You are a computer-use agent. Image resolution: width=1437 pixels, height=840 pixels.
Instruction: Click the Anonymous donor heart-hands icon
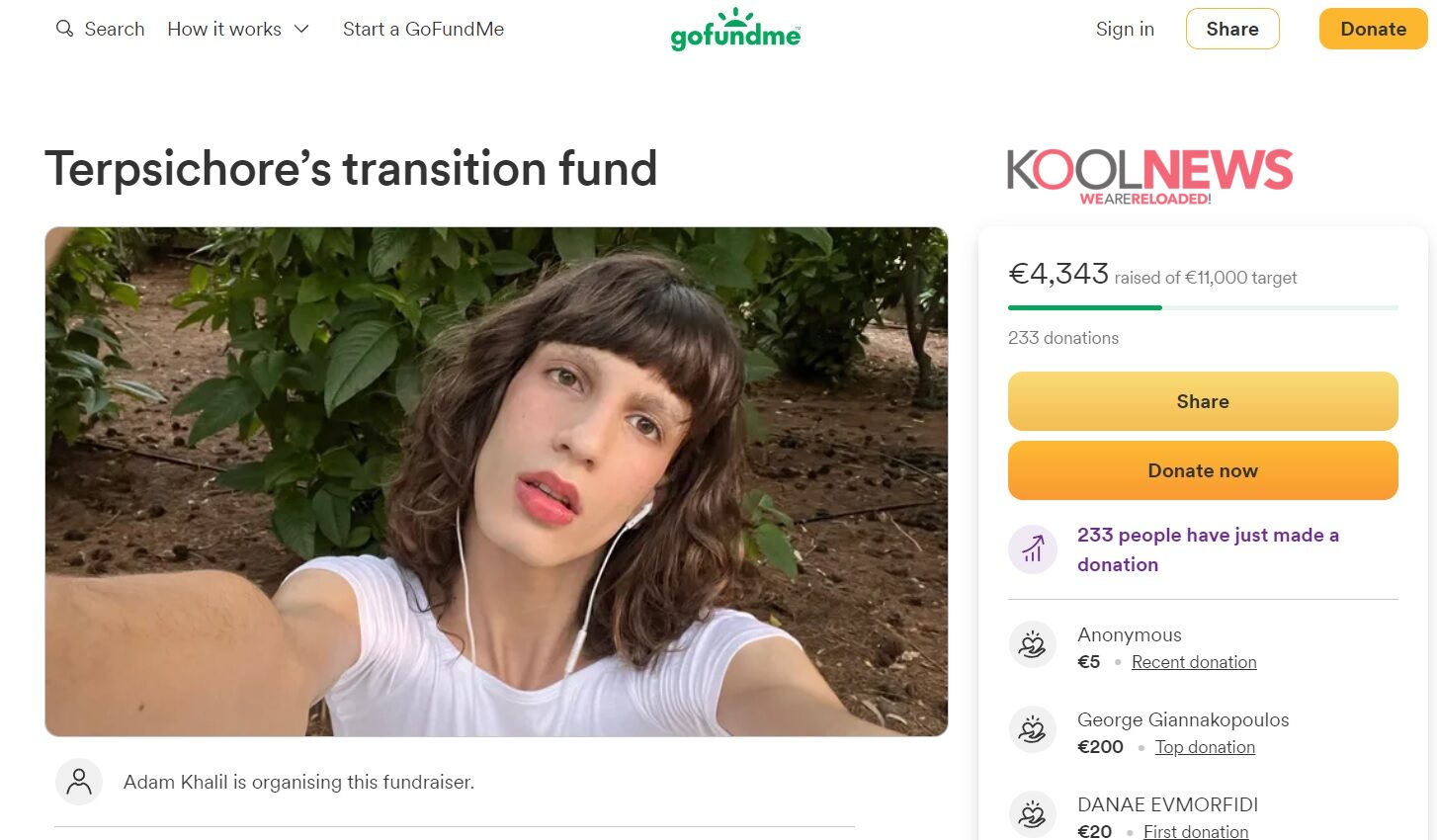pyautogui.click(x=1033, y=645)
